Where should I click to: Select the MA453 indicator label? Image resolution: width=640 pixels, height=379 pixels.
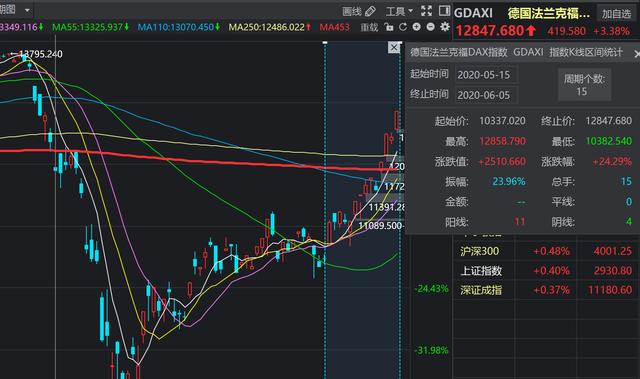point(335,27)
